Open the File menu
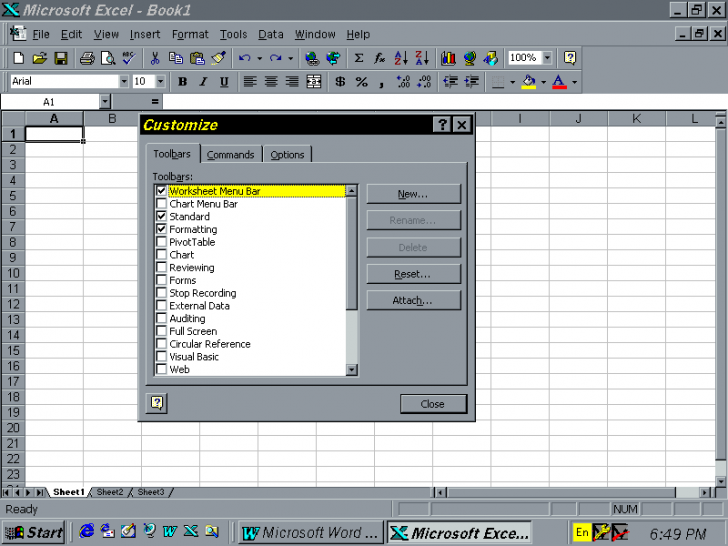Image resolution: width=728 pixels, height=546 pixels. point(41,34)
